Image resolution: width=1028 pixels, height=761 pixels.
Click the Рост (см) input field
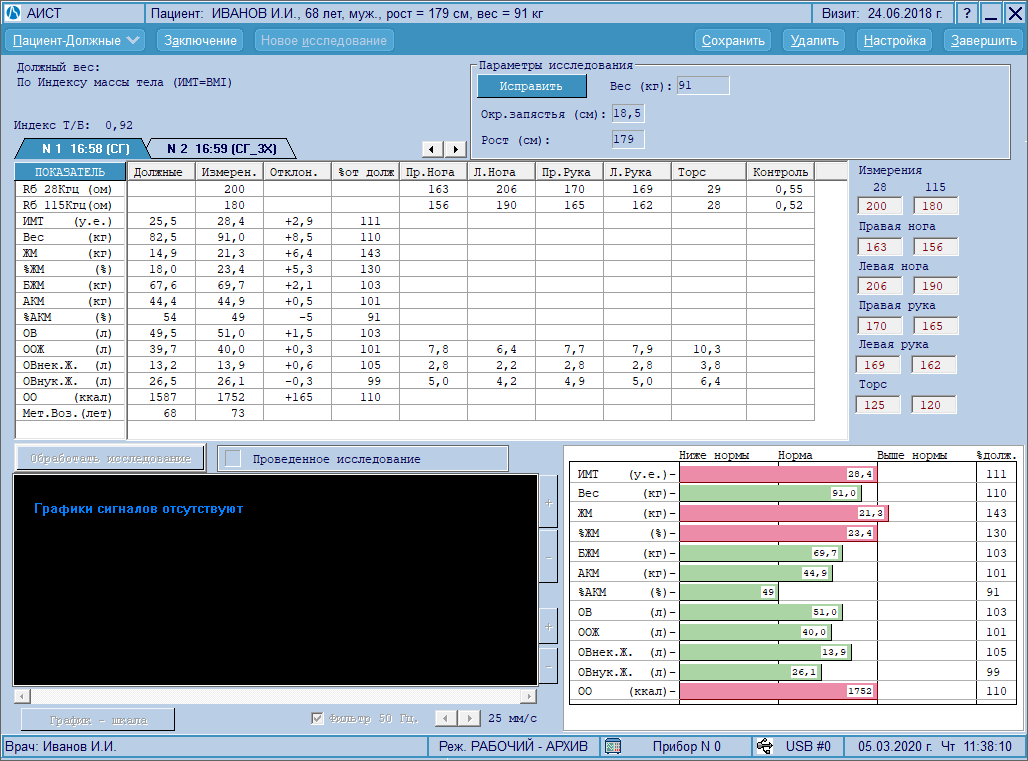pyautogui.click(x=627, y=139)
